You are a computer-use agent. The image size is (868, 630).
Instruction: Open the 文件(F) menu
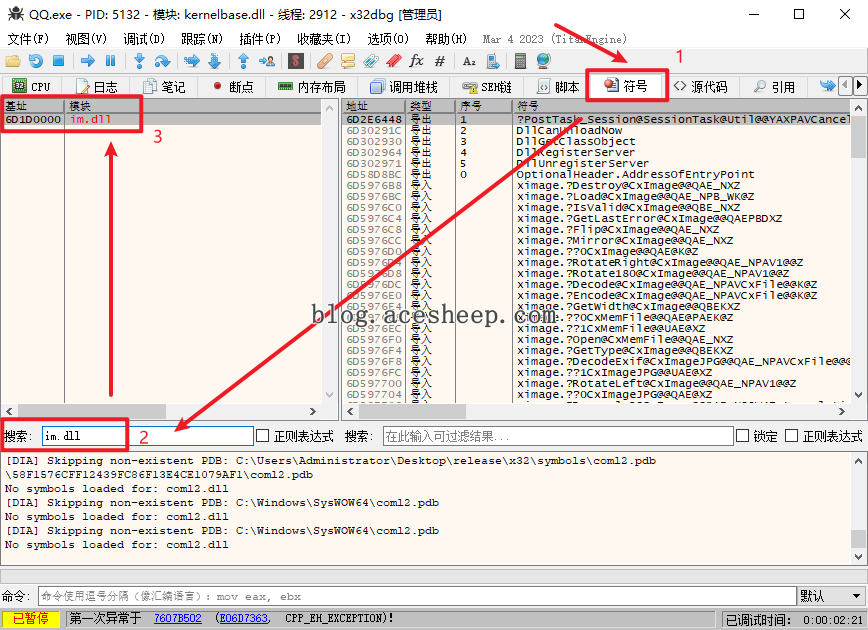click(28, 39)
